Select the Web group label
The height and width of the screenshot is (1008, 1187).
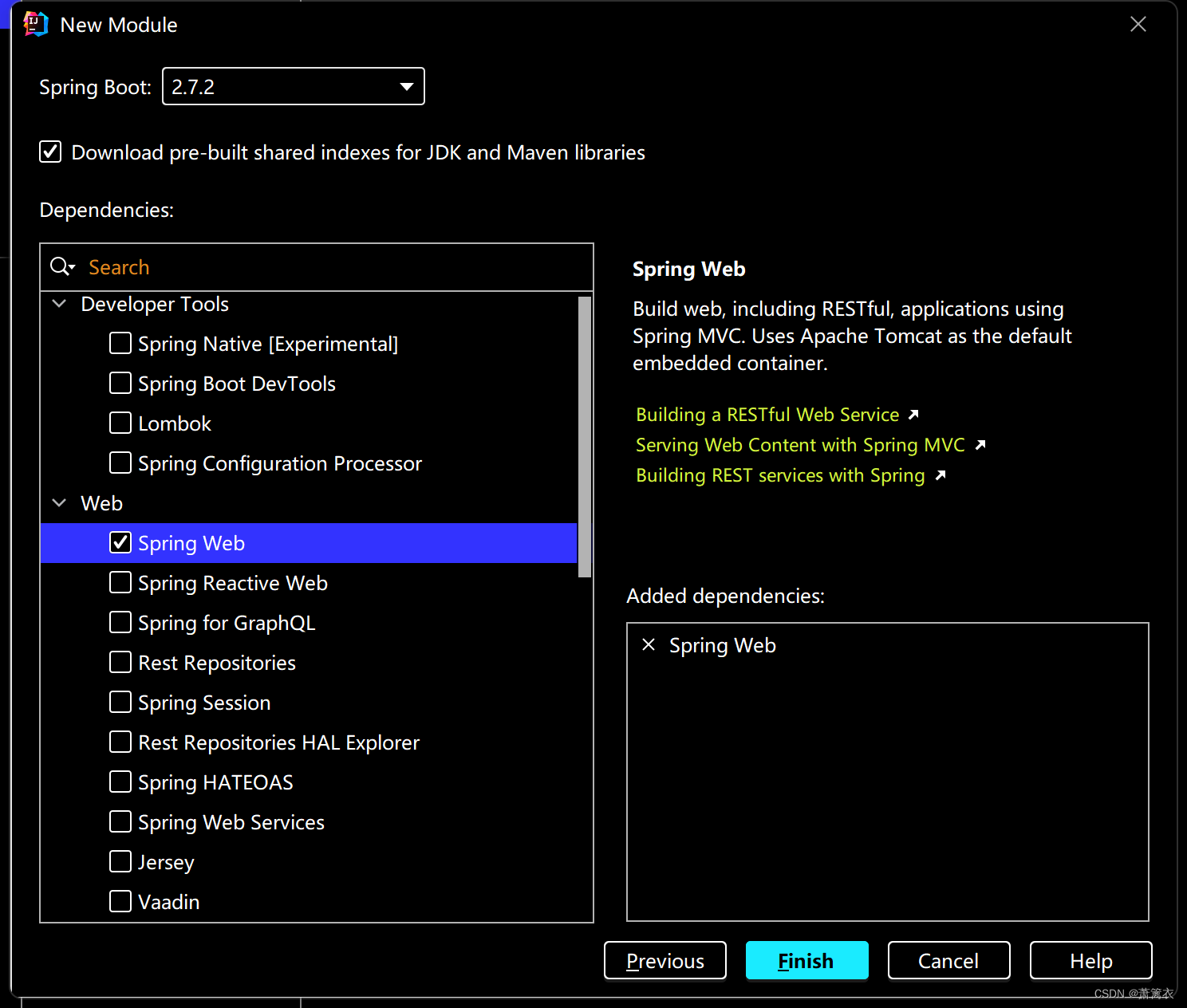pos(101,503)
